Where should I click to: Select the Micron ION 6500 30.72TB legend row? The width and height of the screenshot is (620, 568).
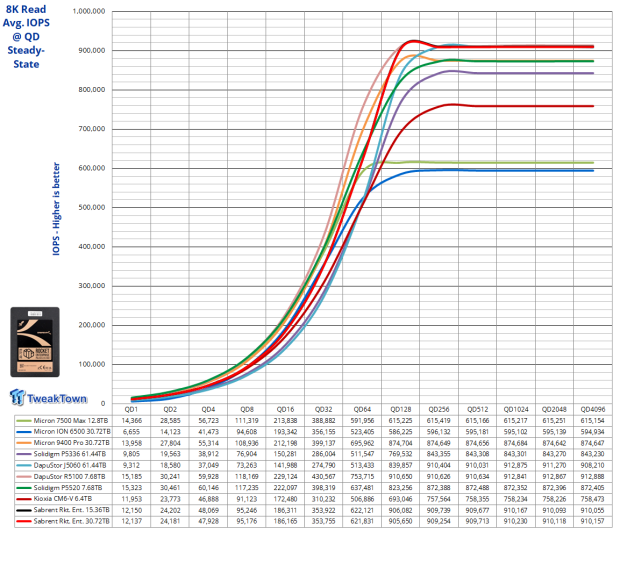tap(64, 432)
